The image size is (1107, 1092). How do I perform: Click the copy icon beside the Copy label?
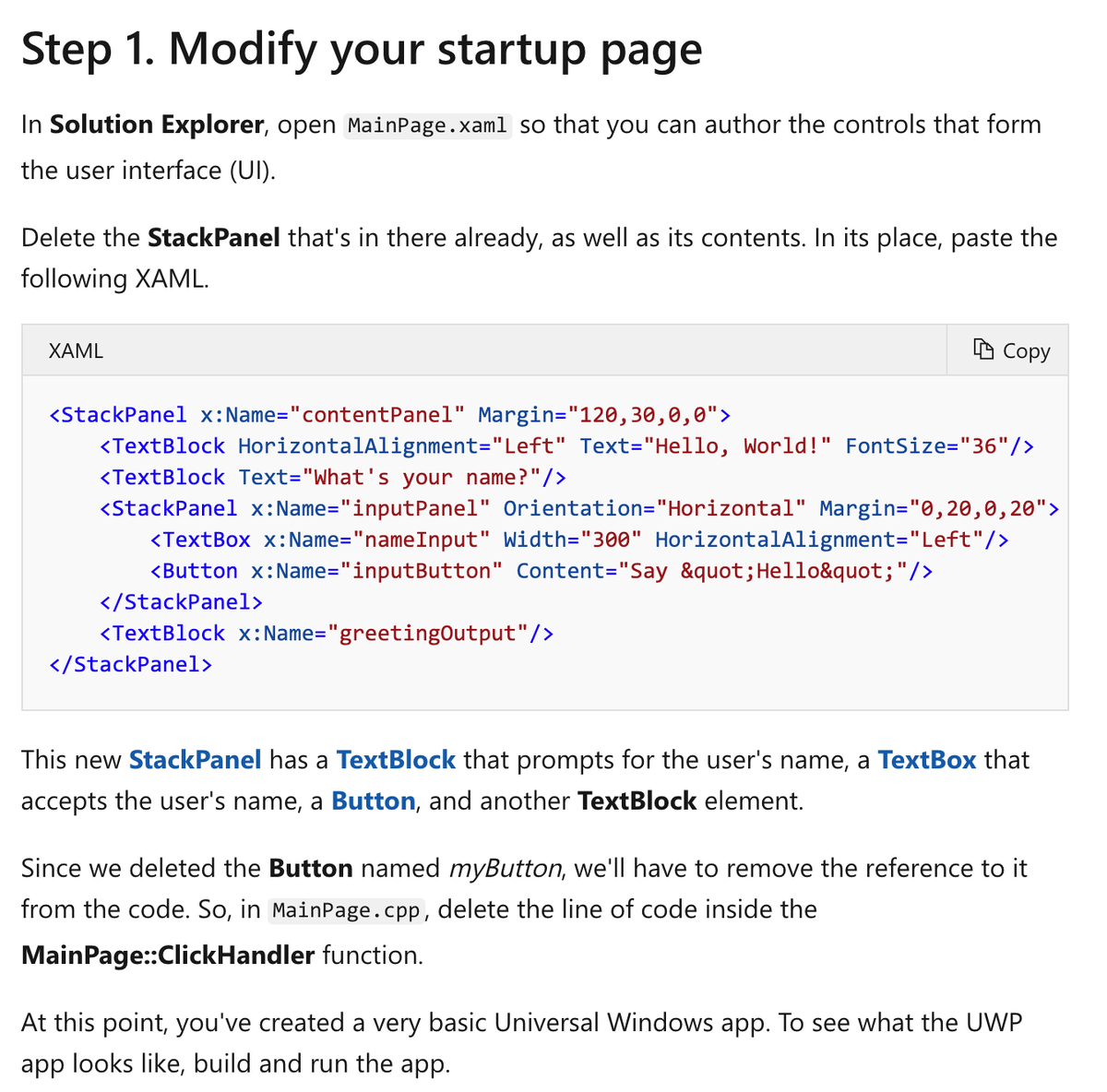click(x=983, y=349)
